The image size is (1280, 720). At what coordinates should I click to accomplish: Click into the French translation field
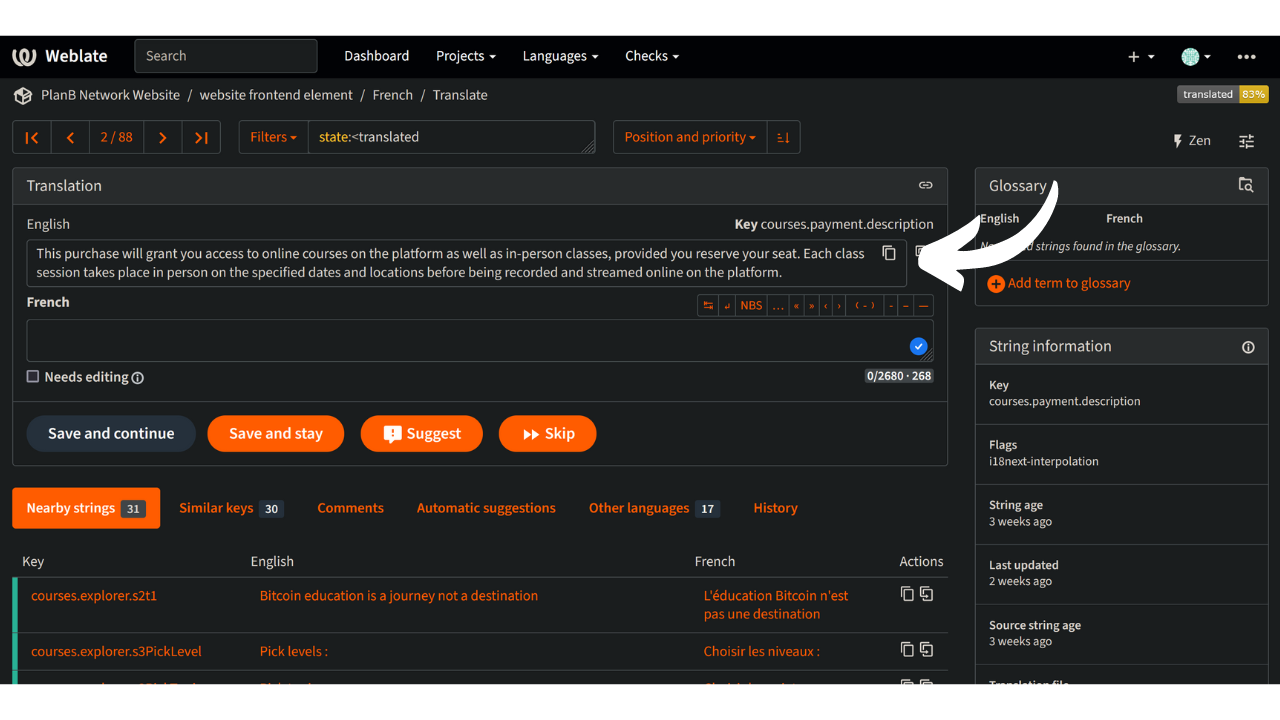[x=480, y=341]
